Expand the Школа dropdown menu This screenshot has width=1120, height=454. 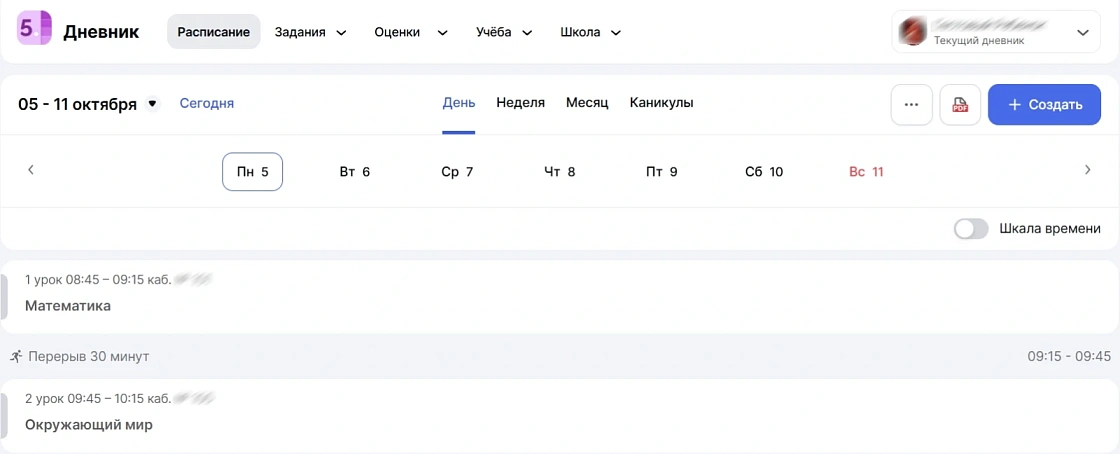click(x=591, y=32)
